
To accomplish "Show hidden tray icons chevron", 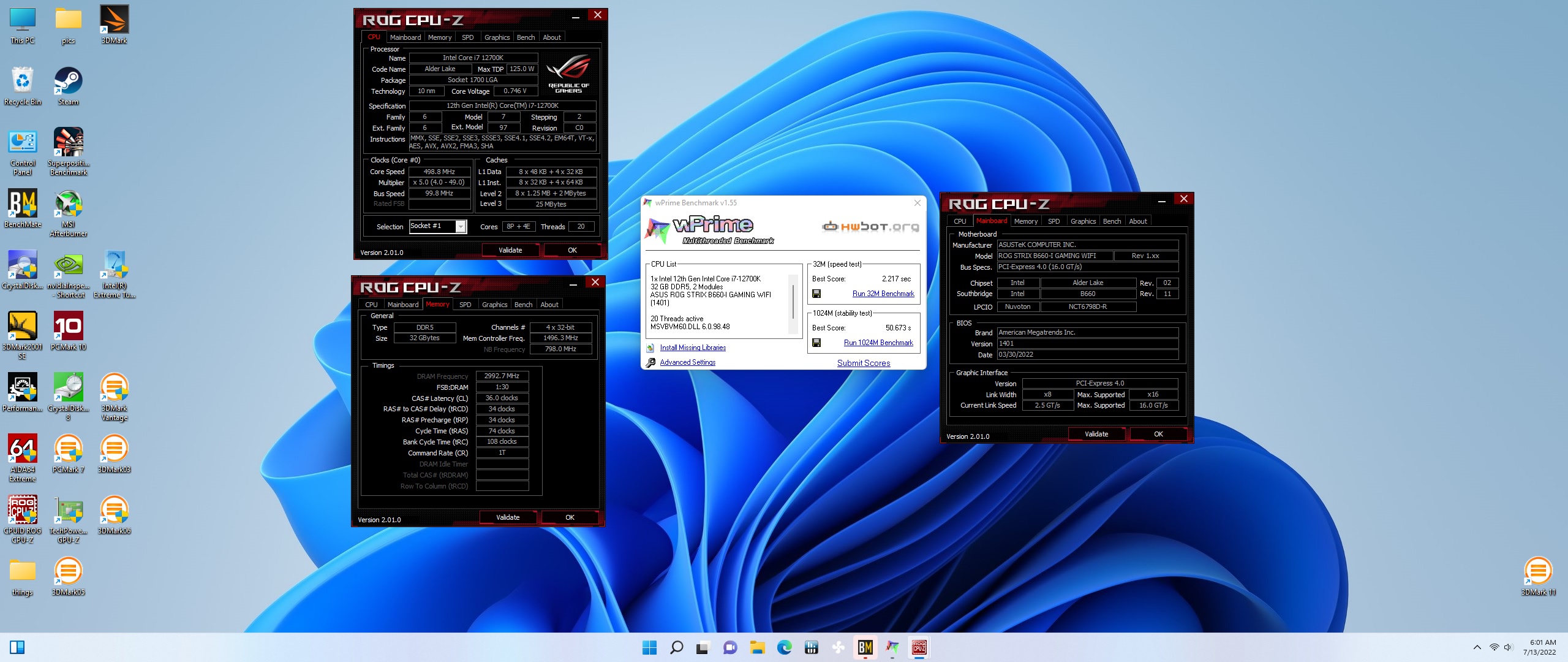I will (1477, 647).
